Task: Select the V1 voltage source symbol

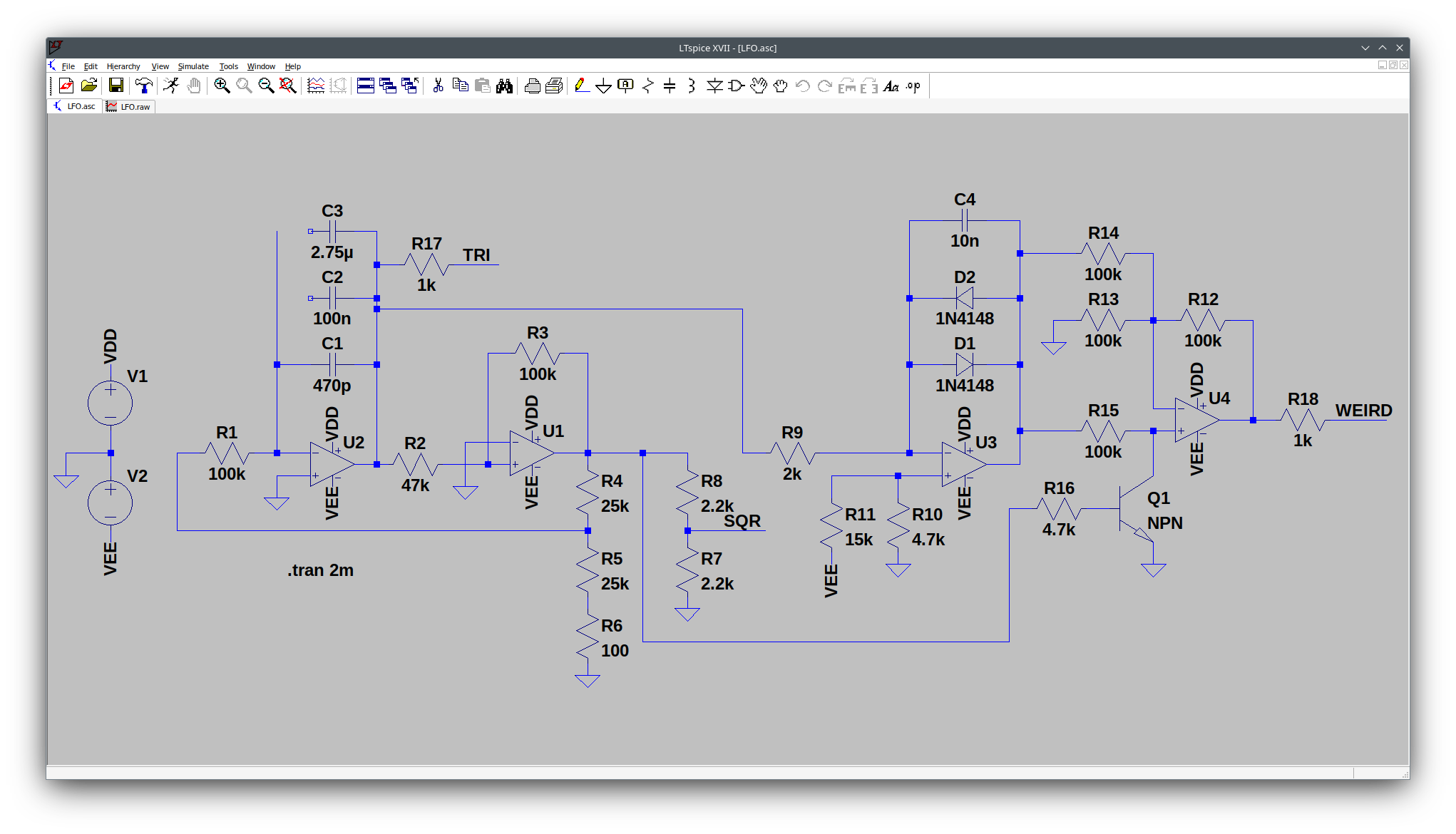Action: pos(110,403)
